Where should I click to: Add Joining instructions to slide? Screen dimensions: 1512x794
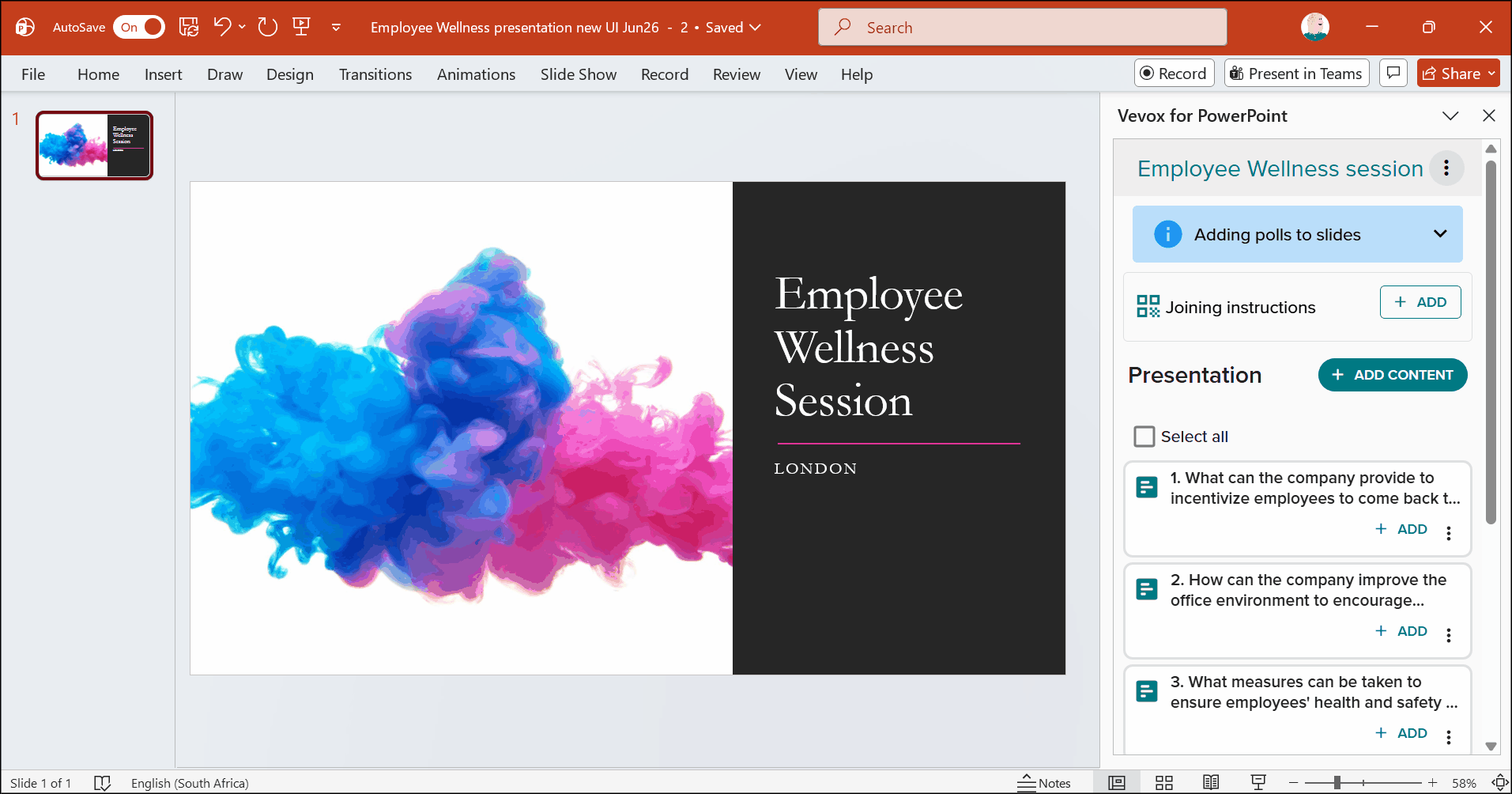1420,302
